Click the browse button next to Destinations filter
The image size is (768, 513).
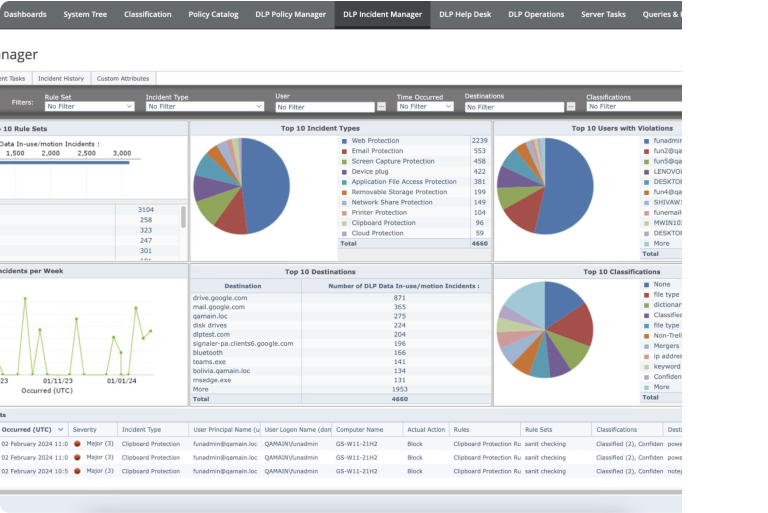click(571, 107)
